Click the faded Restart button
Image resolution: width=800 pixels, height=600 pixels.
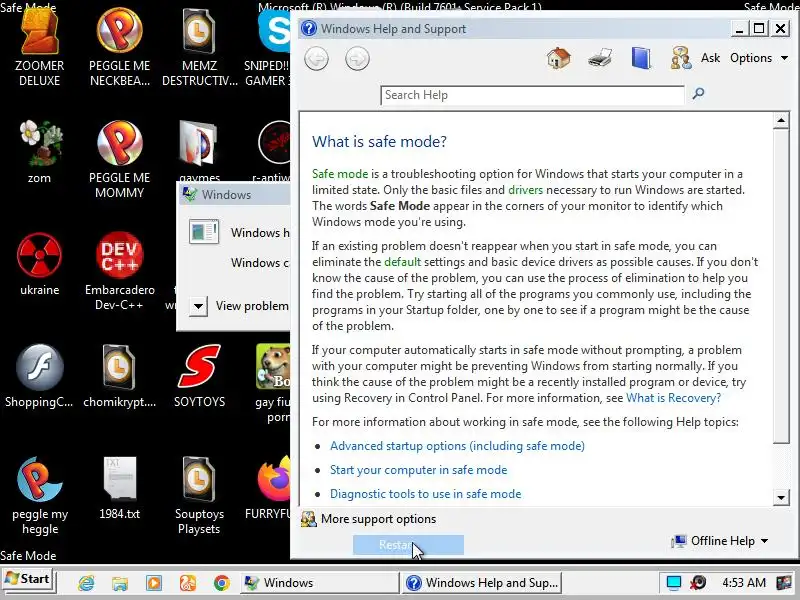click(x=408, y=545)
